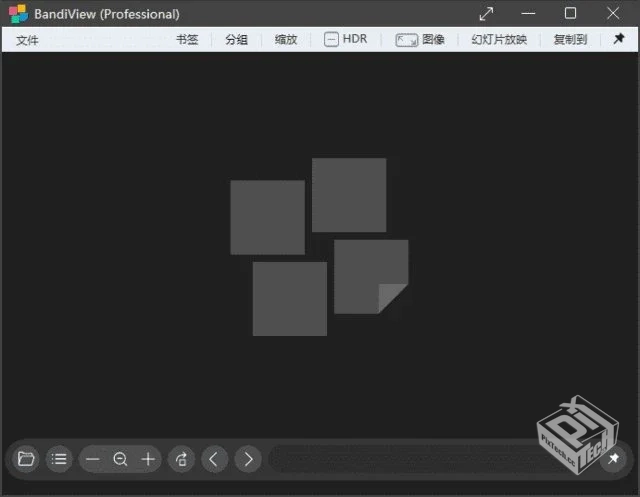
Task: Pin the top toolbar with the pin icon
Action: (x=619, y=39)
